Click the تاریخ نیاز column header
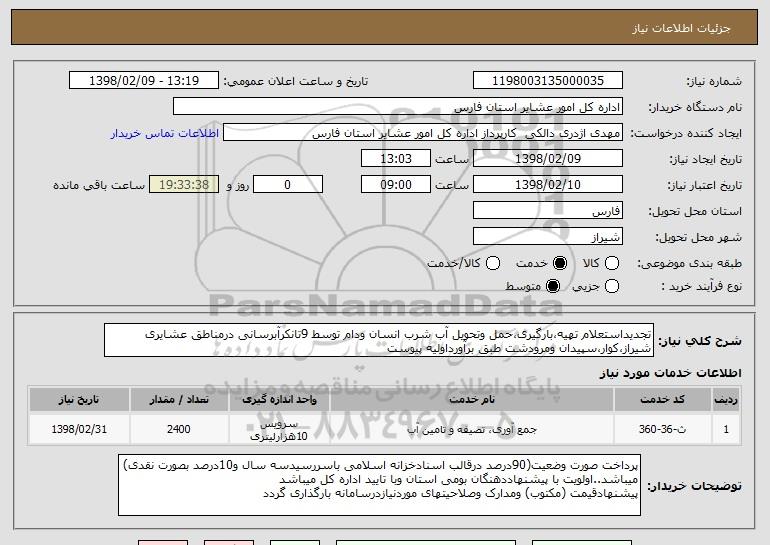The width and height of the screenshot is (770, 545). [x=79, y=400]
